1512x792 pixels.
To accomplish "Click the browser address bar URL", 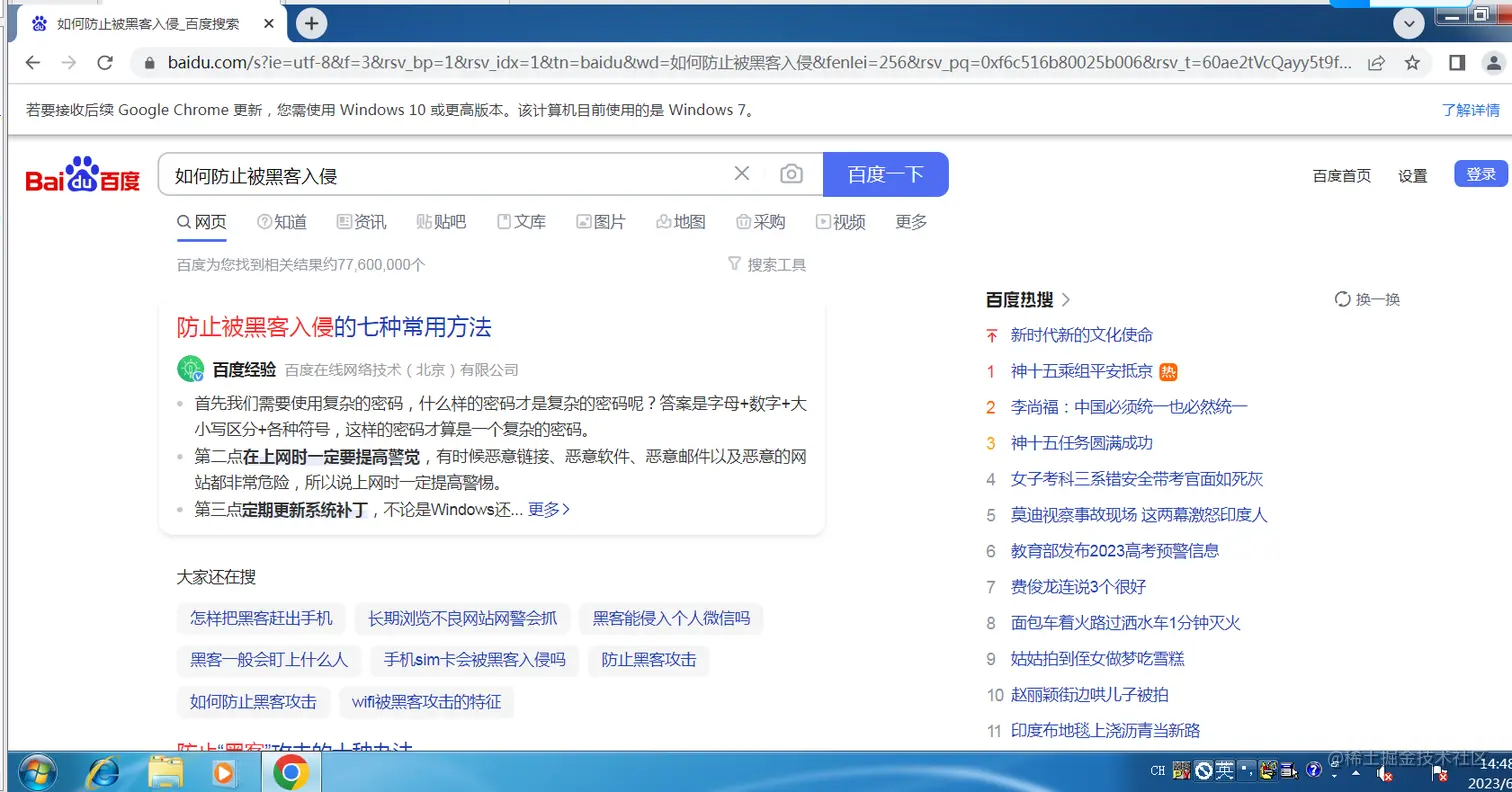I will pyautogui.click(x=760, y=63).
